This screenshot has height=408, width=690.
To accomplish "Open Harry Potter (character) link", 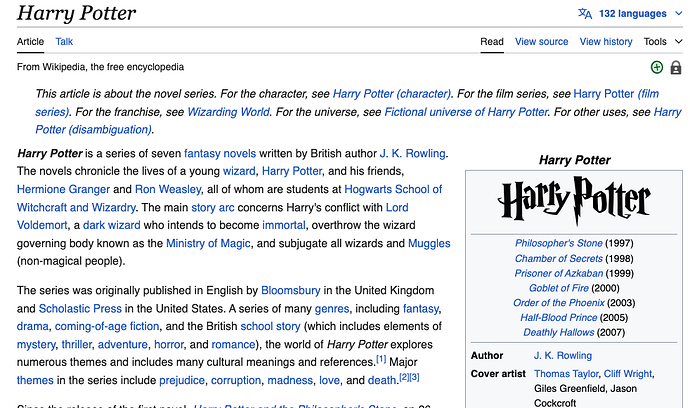I will click(392, 94).
